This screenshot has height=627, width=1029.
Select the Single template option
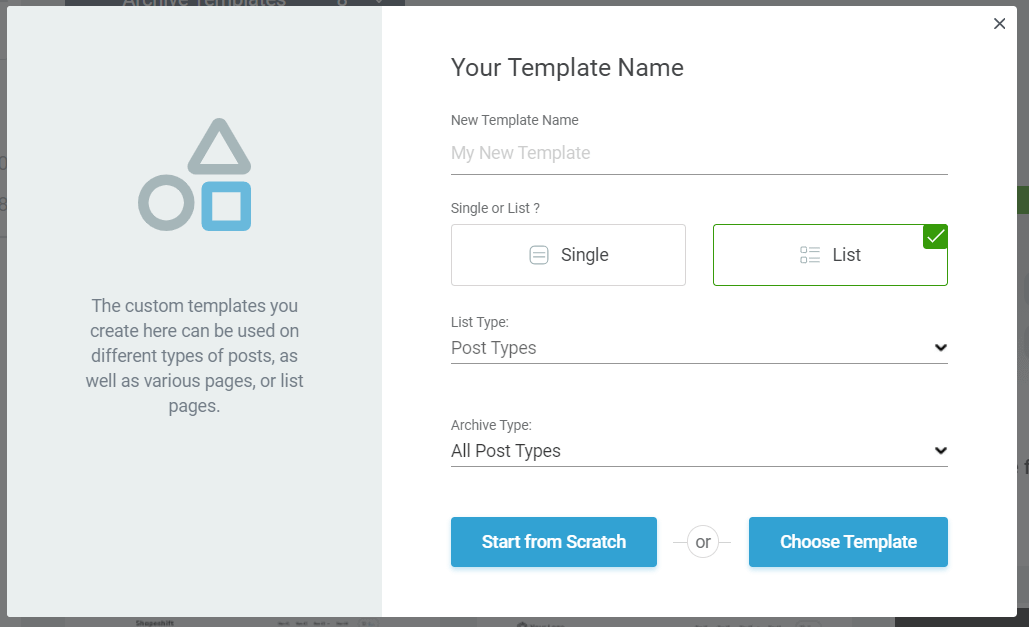point(568,255)
